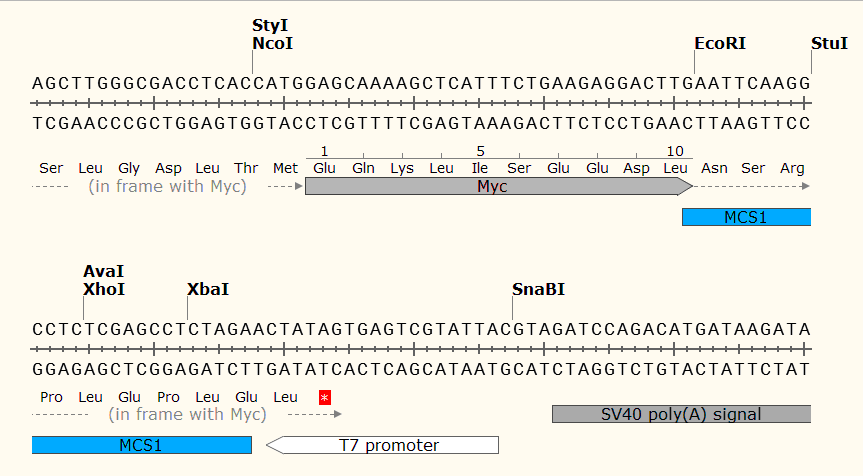Click the StuI enzyme site label
Image resolution: width=863 pixels, height=476 pixels.
(x=829, y=44)
